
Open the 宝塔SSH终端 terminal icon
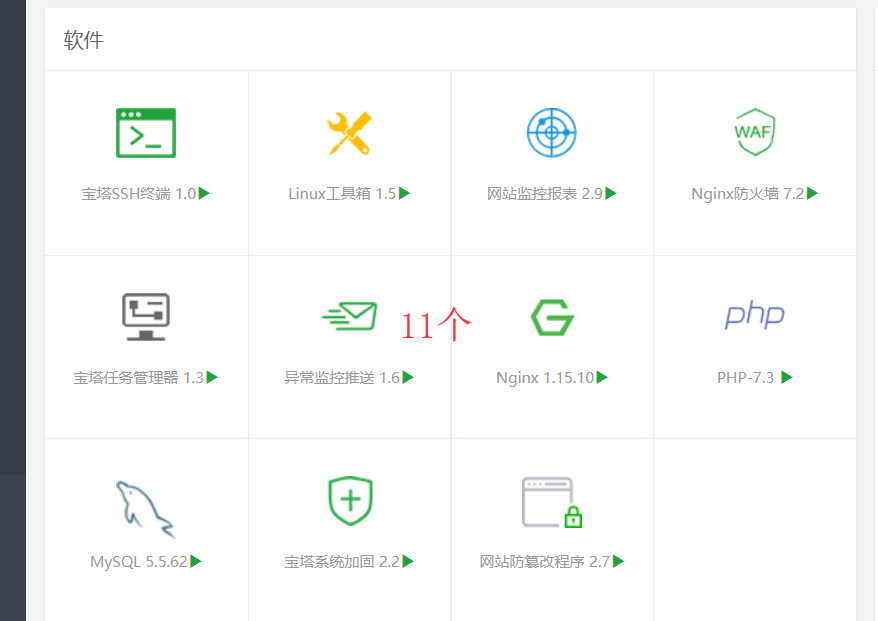pyautogui.click(x=146, y=133)
